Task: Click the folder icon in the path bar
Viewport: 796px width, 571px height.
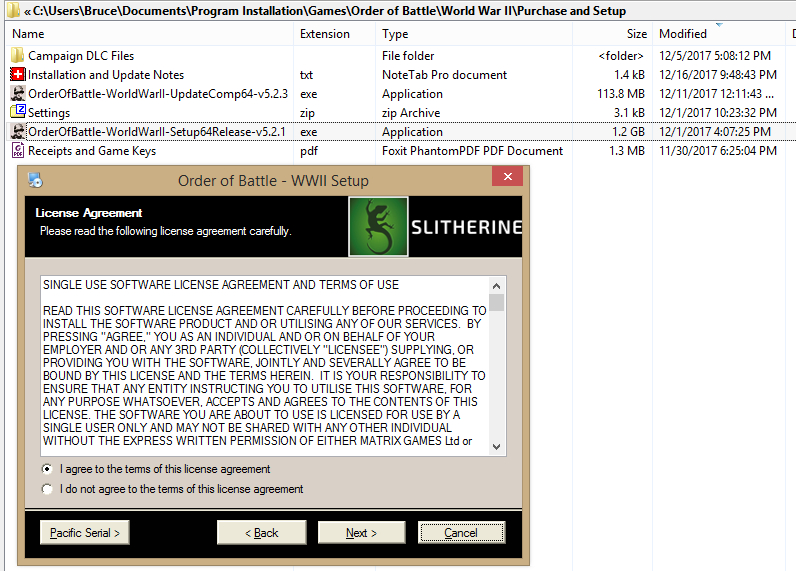Action: (x=13, y=10)
